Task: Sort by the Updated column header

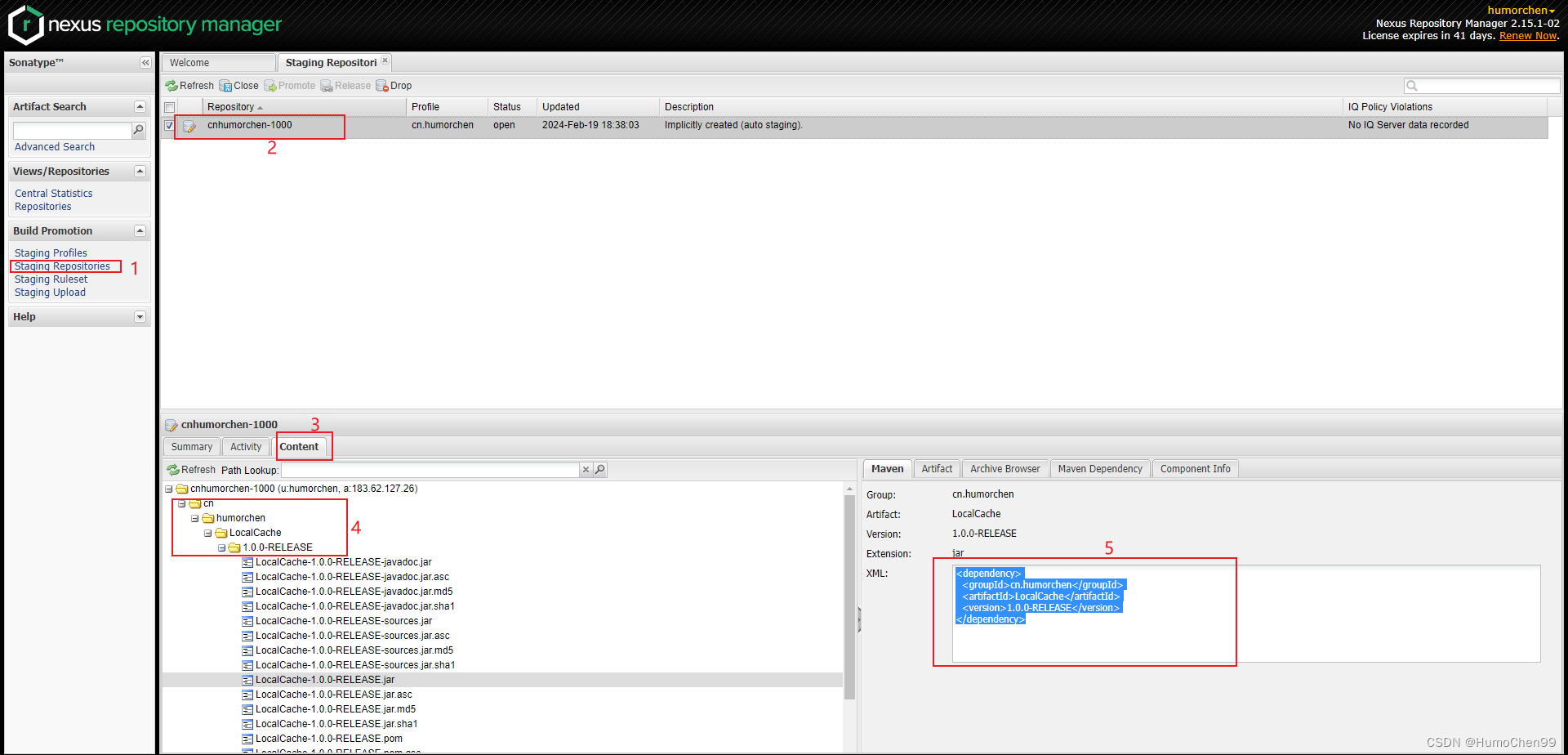Action: [x=598, y=107]
